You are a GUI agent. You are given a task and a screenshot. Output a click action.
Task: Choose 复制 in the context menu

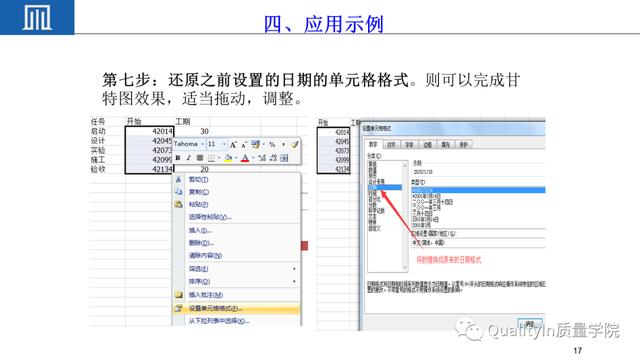[199, 192]
